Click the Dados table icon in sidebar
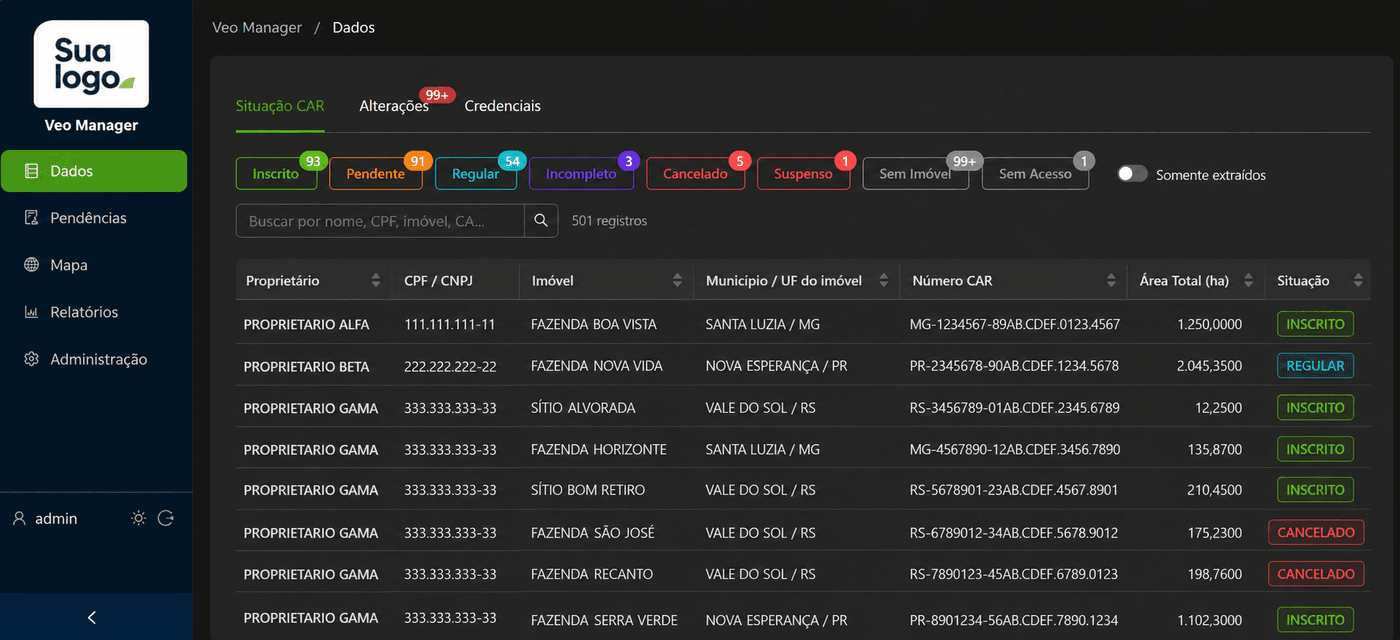Image resolution: width=1400 pixels, height=640 pixels. click(31, 171)
